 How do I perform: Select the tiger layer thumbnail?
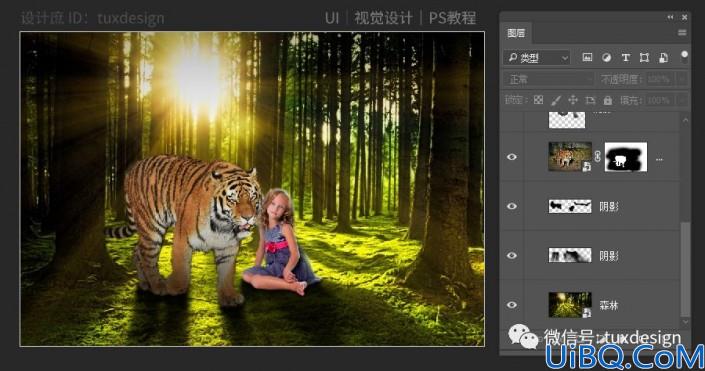[570, 156]
